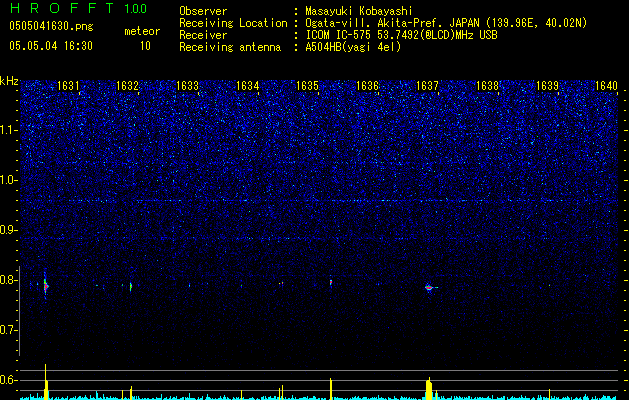Click the 0.8 kHz frequency label
The width and height of the screenshot is (629, 400).
(8, 280)
